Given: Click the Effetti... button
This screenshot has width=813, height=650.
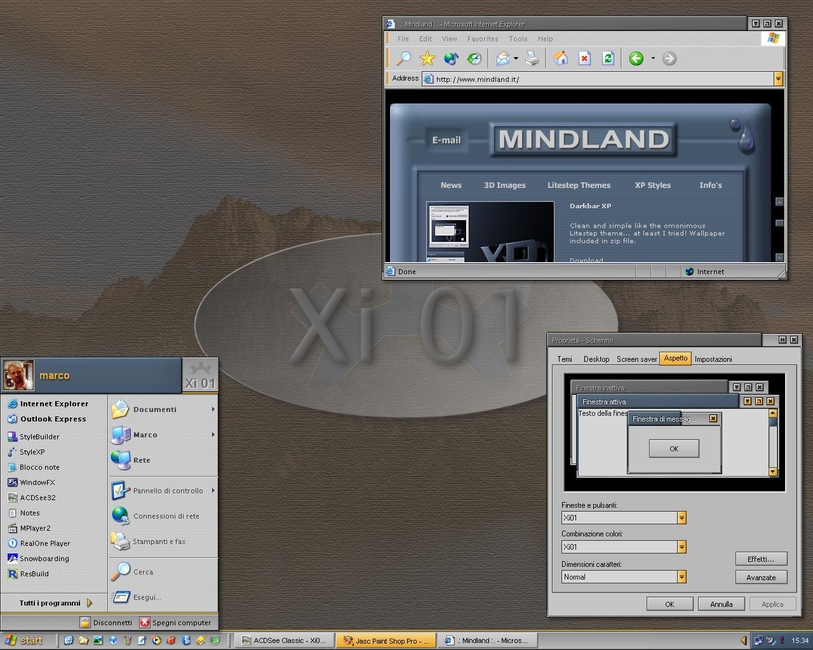Looking at the screenshot, I should (x=761, y=559).
